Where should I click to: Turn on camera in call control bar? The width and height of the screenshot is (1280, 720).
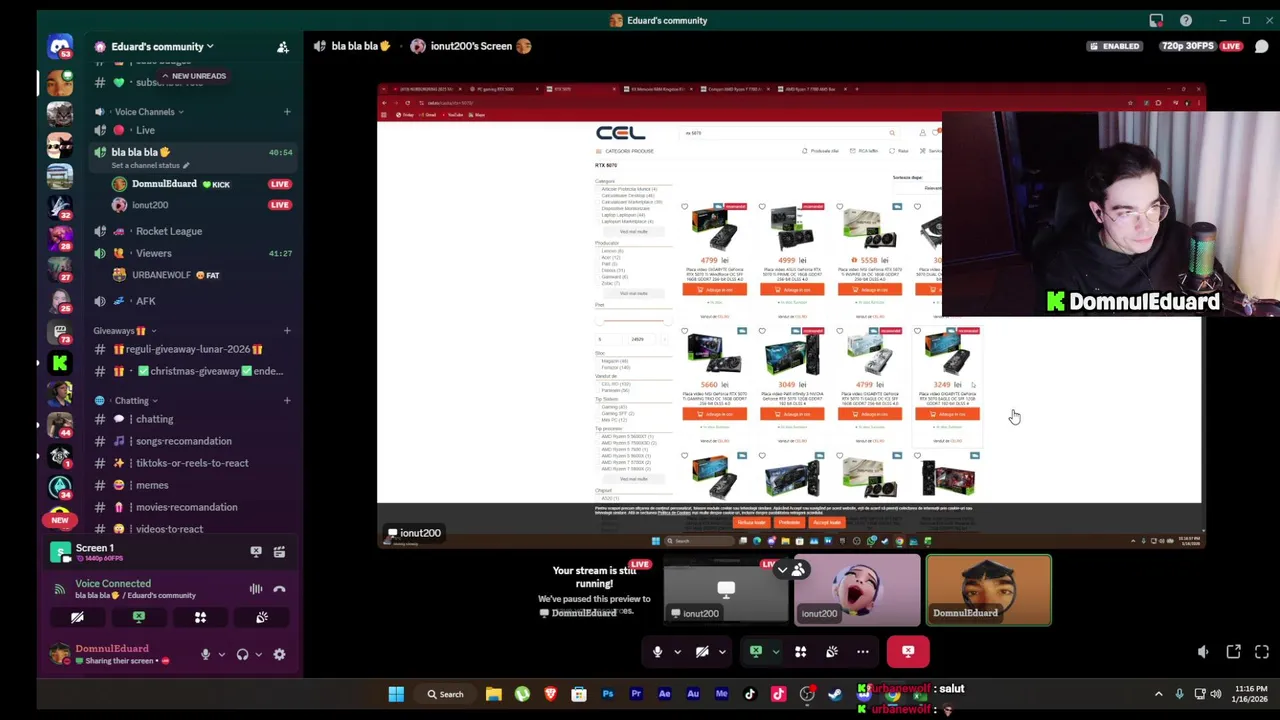coord(702,652)
